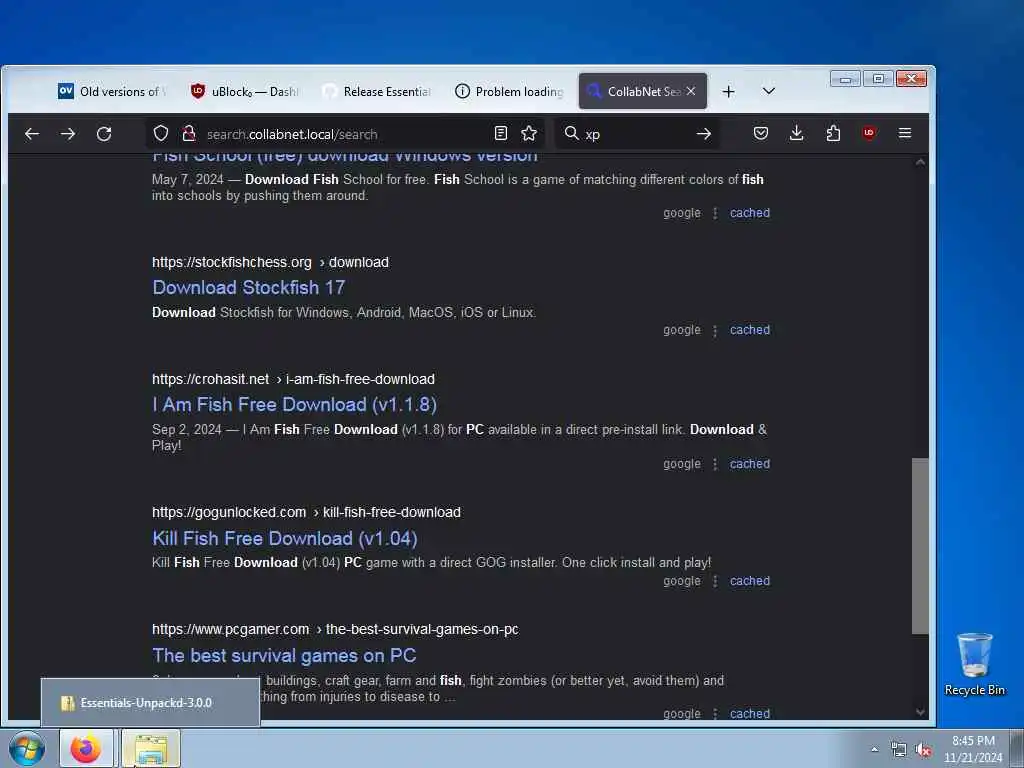Submit search bar query arrow
The height and width of the screenshot is (768, 1024).
[703, 134]
